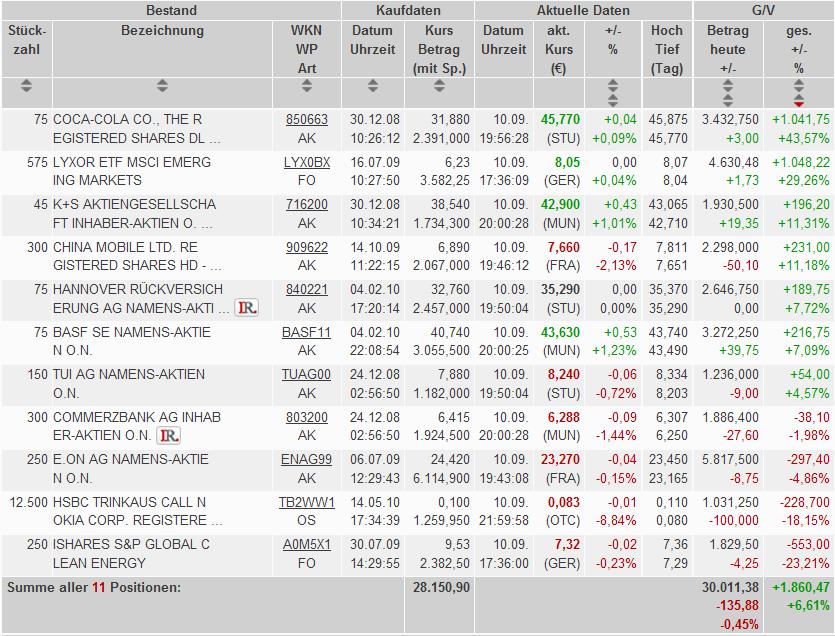
Task: Click Aktuelle Daten header group
Action: point(583,10)
